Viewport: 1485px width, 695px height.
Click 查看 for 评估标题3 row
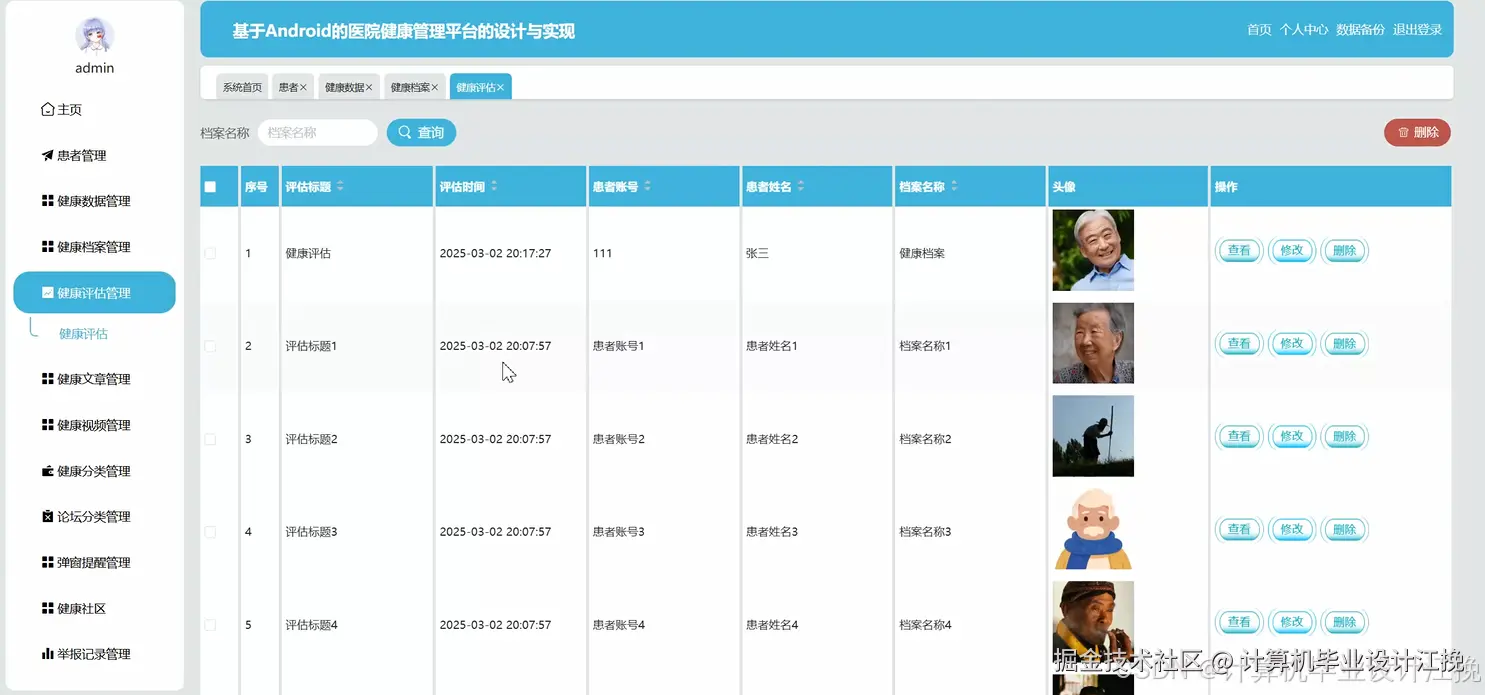1239,530
